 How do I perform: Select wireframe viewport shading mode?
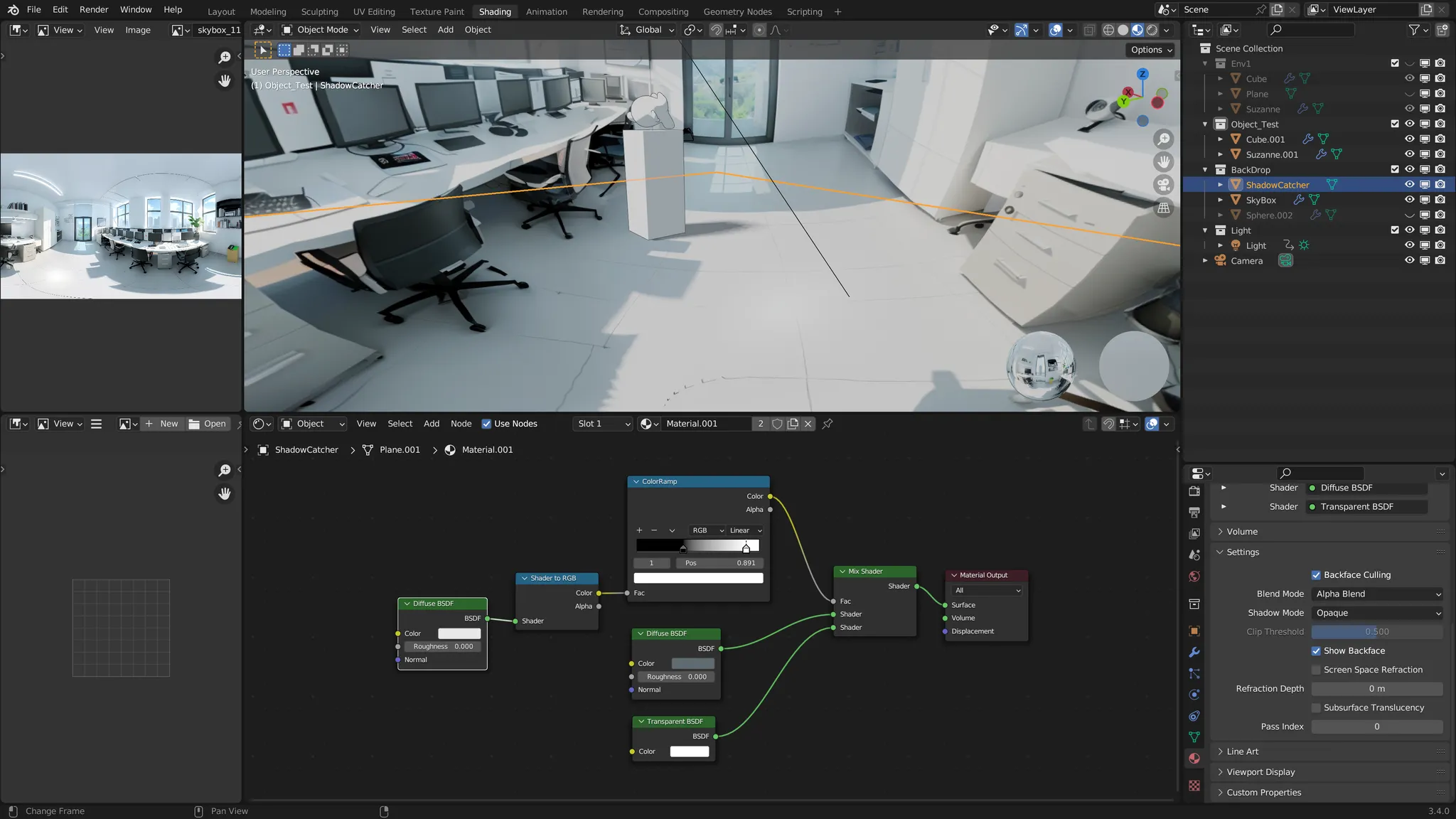pyautogui.click(x=1108, y=30)
